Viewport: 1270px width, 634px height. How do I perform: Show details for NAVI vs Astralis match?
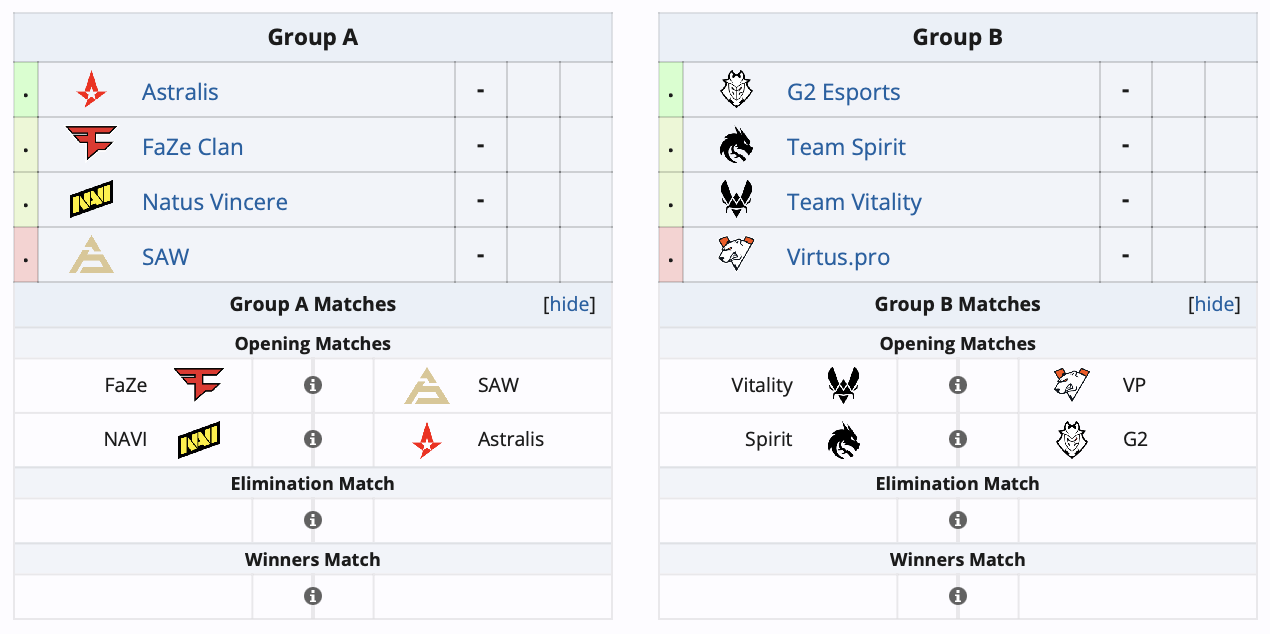[x=313, y=439]
